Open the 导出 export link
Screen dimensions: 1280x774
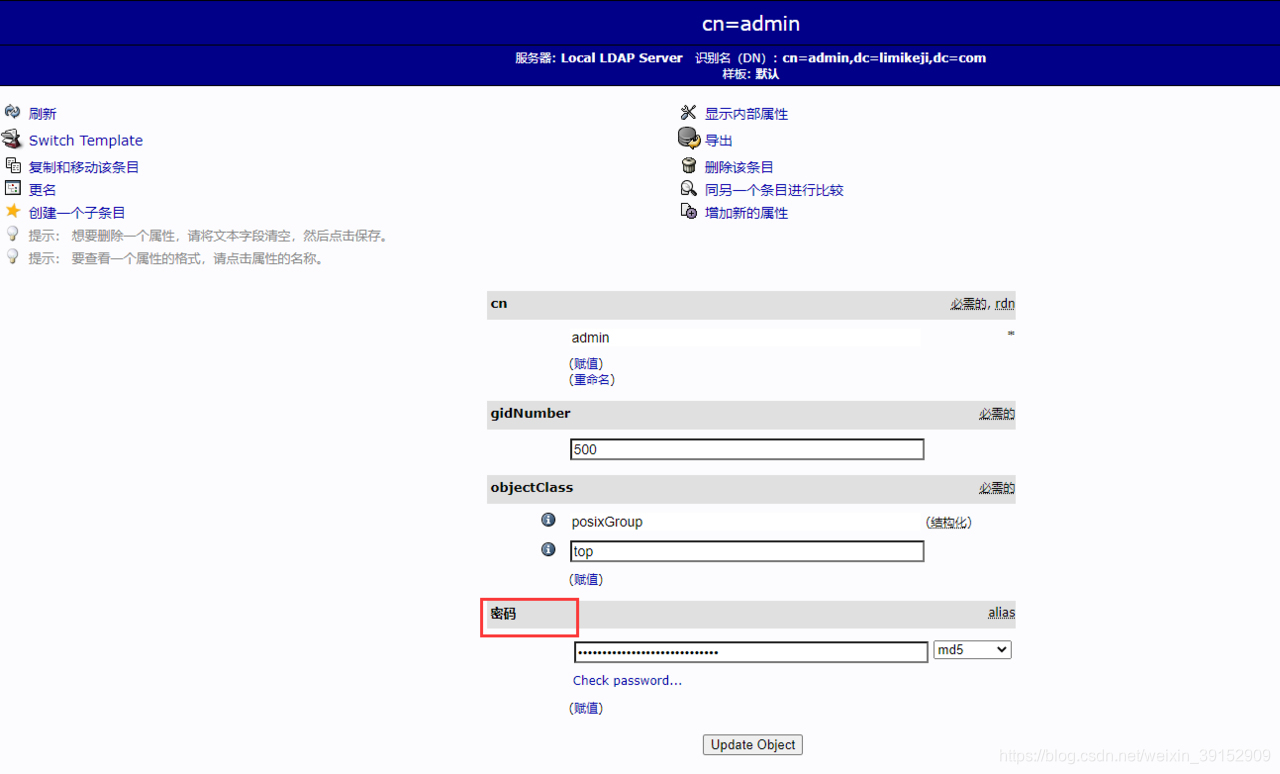coord(718,141)
